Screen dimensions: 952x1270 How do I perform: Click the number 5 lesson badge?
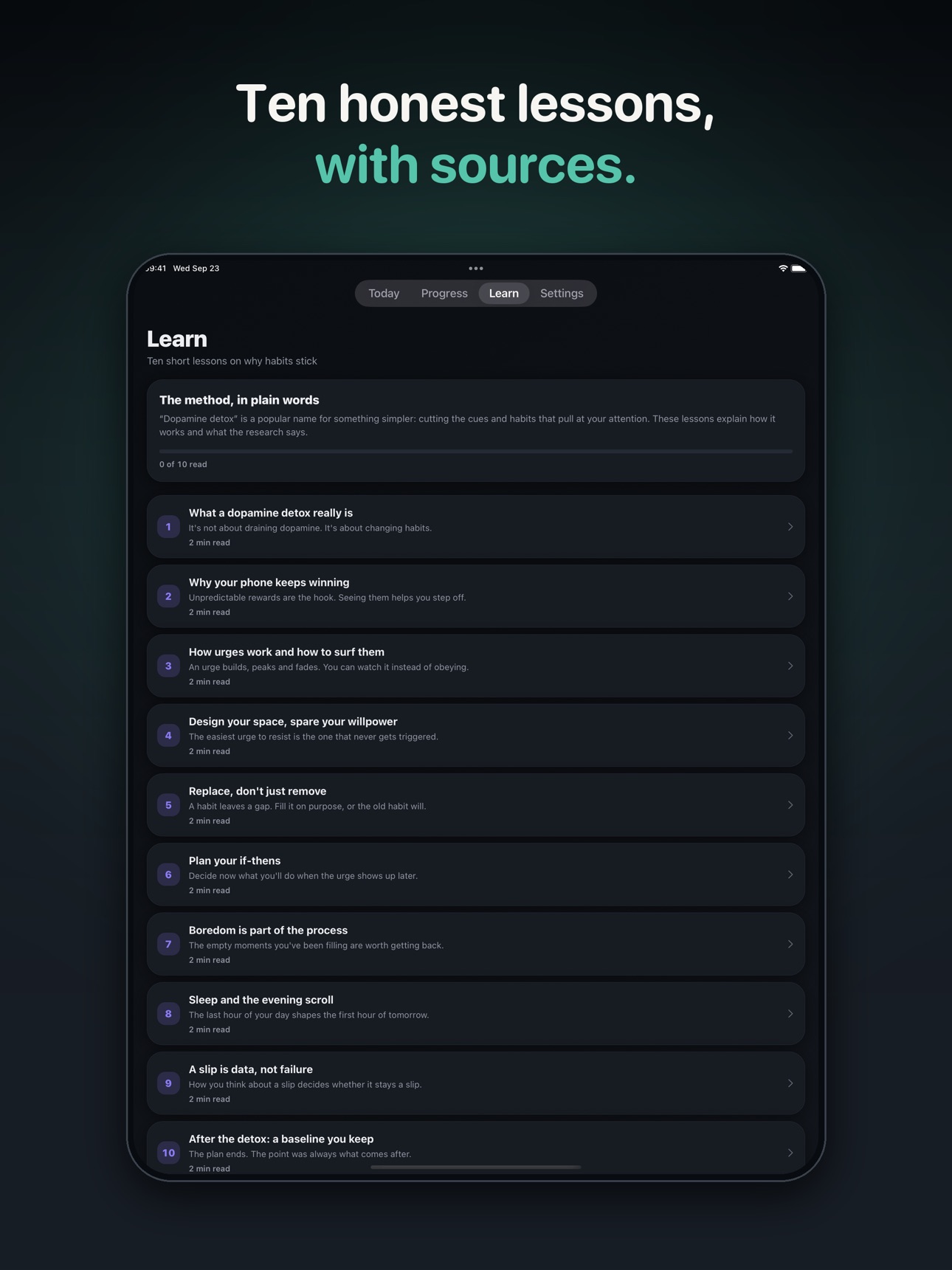pyautogui.click(x=168, y=805)
